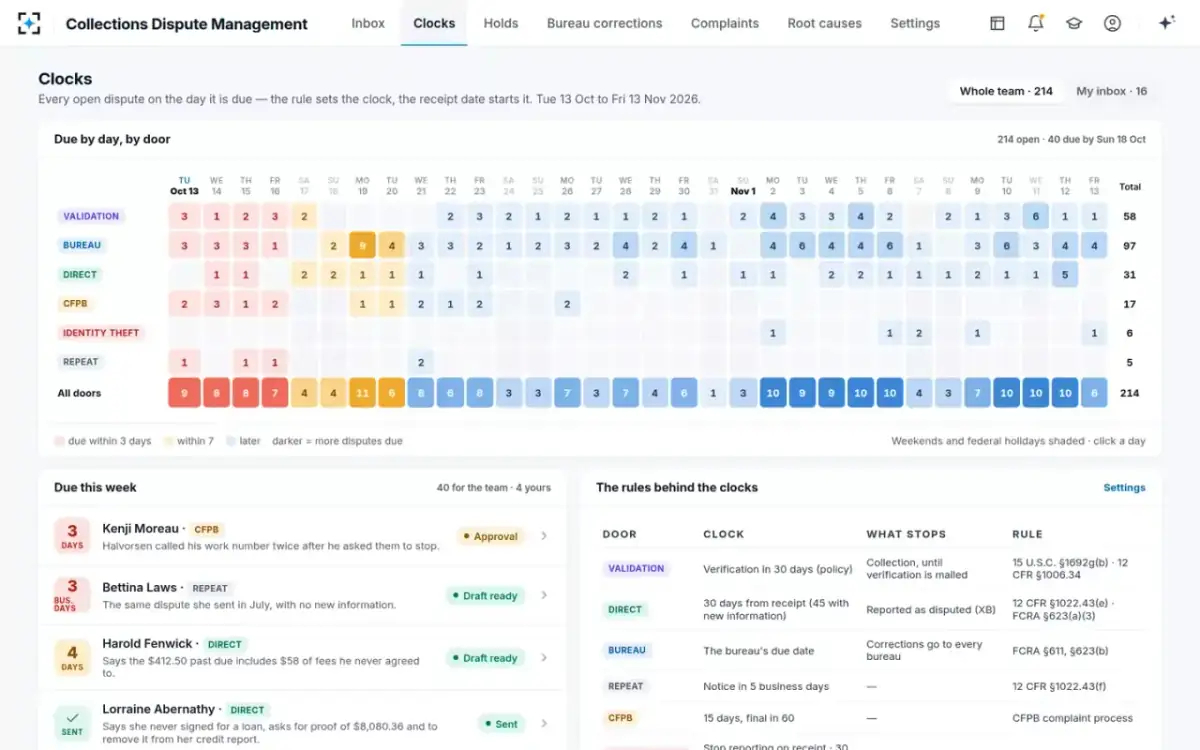Expand Harold Fenwick's row chevron
Screen dimensions: 1200x750
point(544,657)
